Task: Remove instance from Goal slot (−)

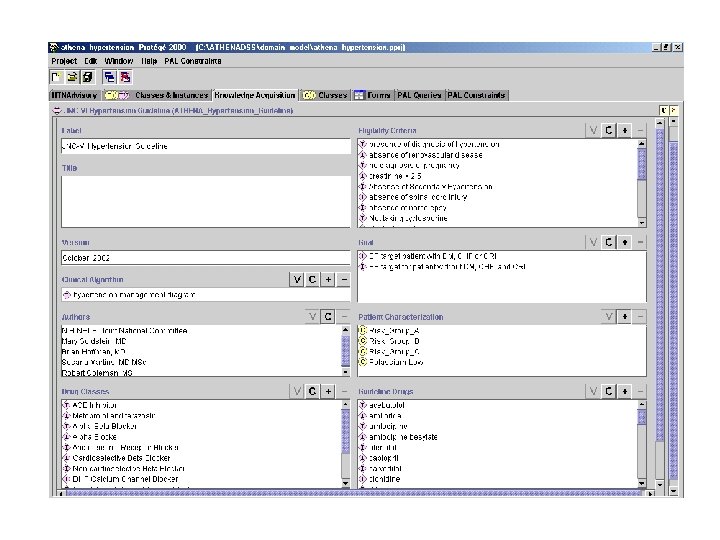Action: pos(640,242)
